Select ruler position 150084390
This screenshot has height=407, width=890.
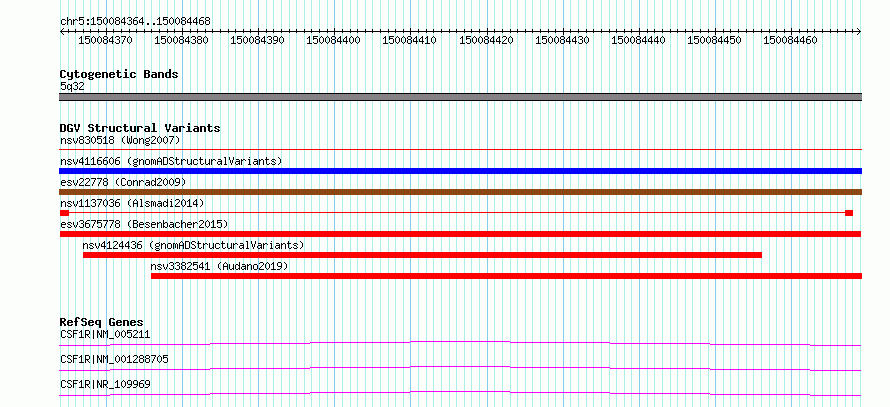(x=258, y=41)
